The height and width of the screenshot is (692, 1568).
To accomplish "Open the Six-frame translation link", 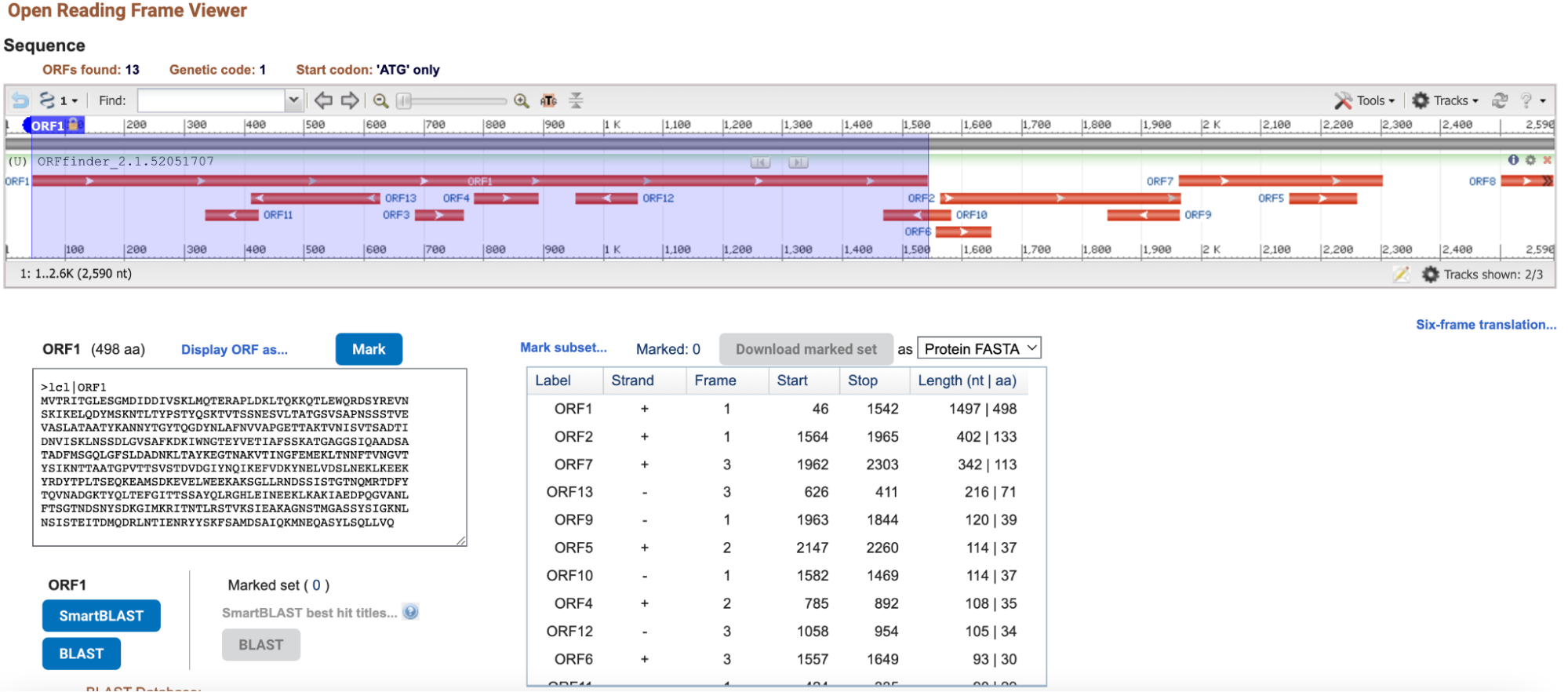I will (x=1486, y=325).
